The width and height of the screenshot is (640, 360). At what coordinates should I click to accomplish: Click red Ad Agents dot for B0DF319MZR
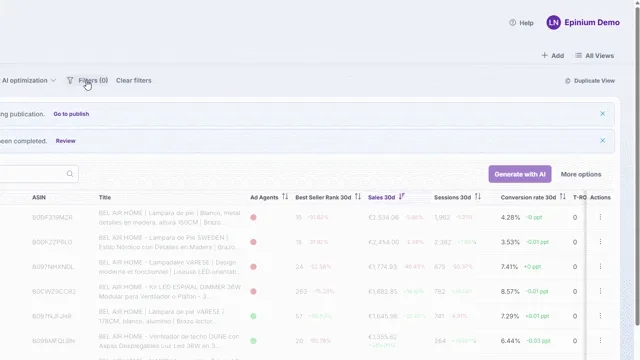point(253,218)
